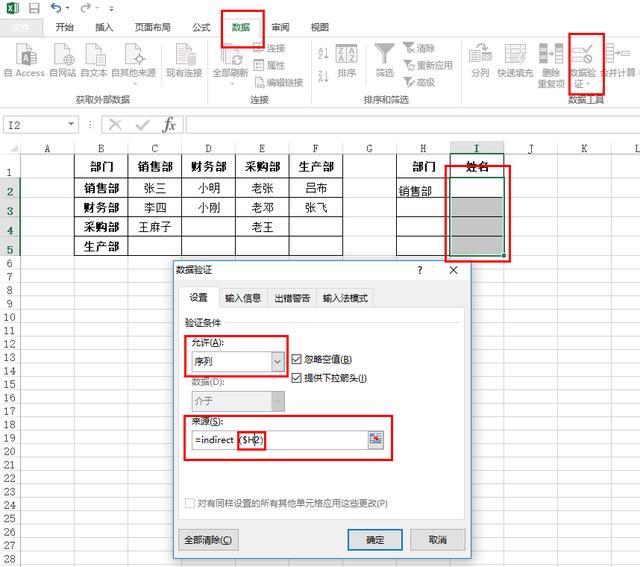640x567 pixels.
Task: Click the 现有连接 (Existing Connections) icon
Action: point(183,55)
